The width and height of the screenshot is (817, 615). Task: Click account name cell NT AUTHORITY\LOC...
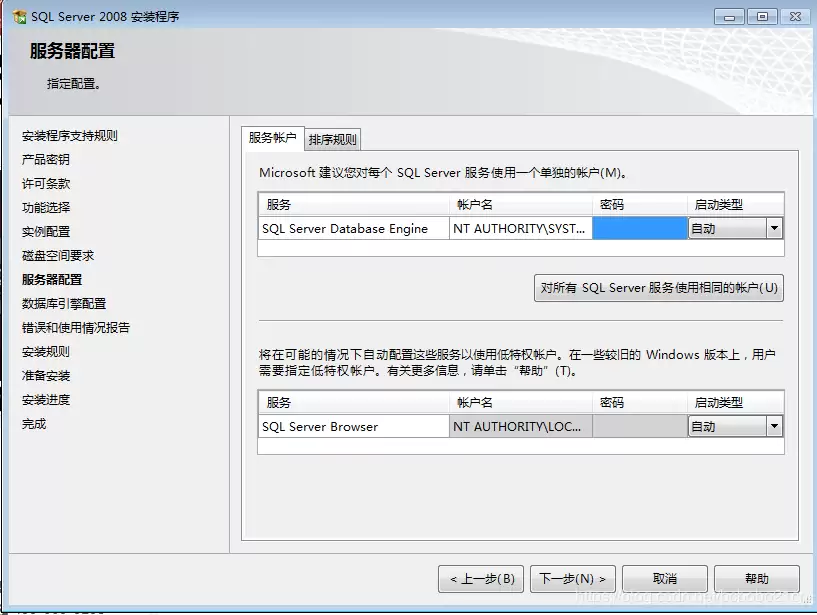[521, 426]
